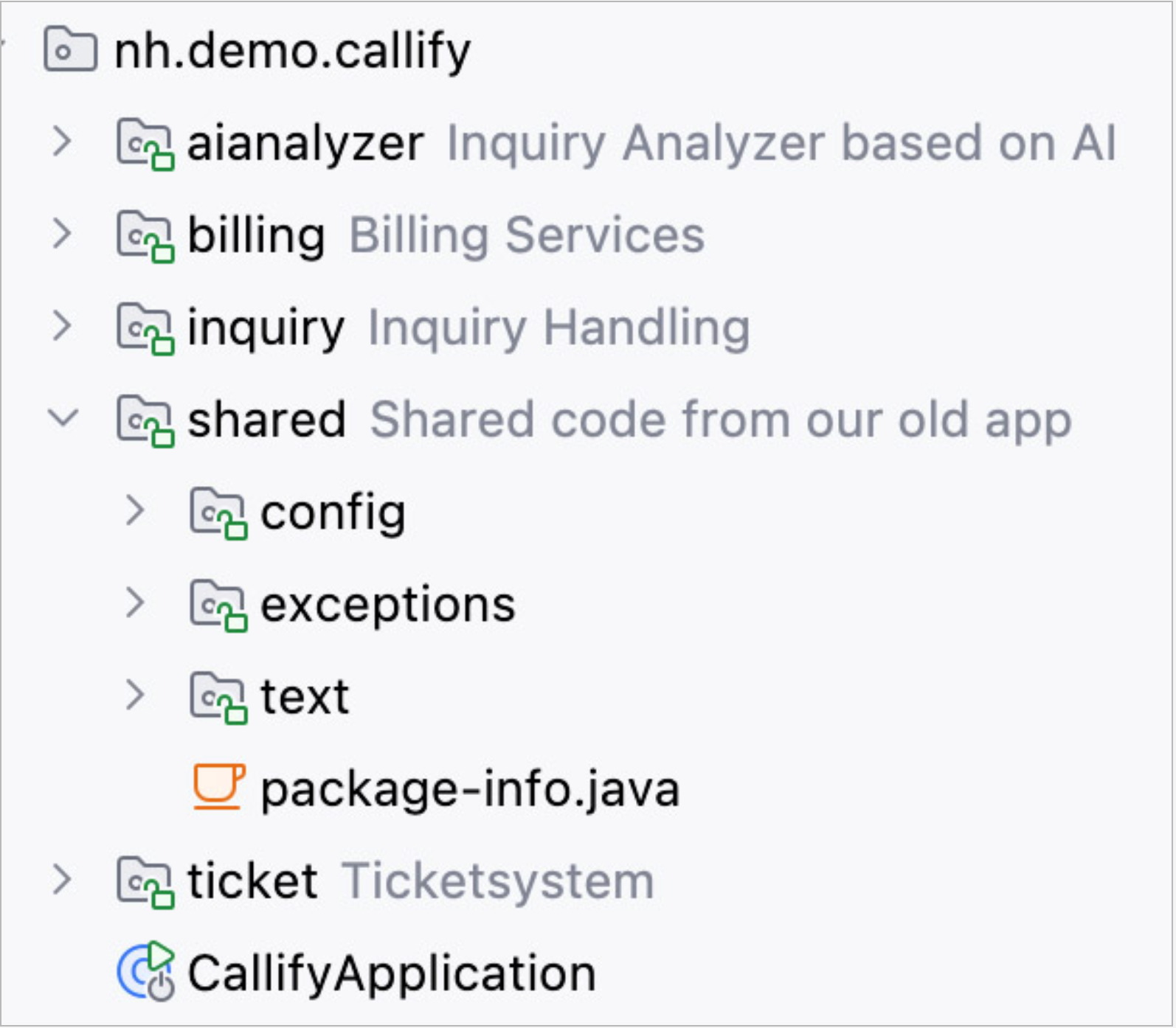The height and width of the screenshot is (1028, 1176).
Task: Click the package-info.java file icon
Action: click(218, 788)
